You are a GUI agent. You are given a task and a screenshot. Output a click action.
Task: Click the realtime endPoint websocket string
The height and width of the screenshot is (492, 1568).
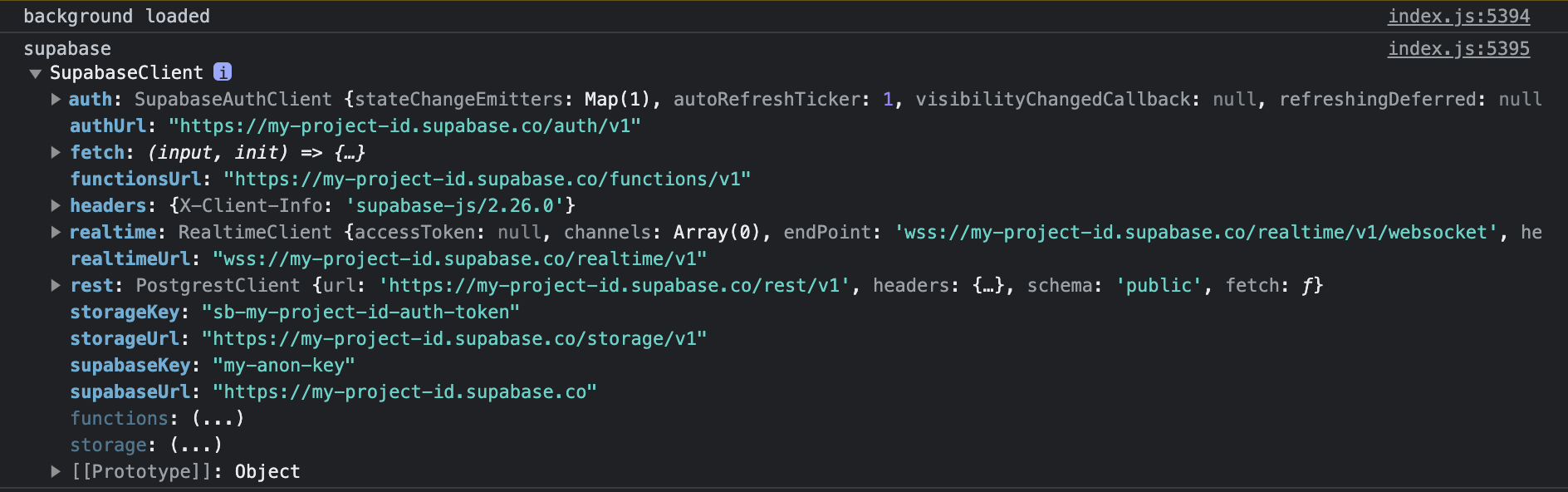tap(1196, 233)
